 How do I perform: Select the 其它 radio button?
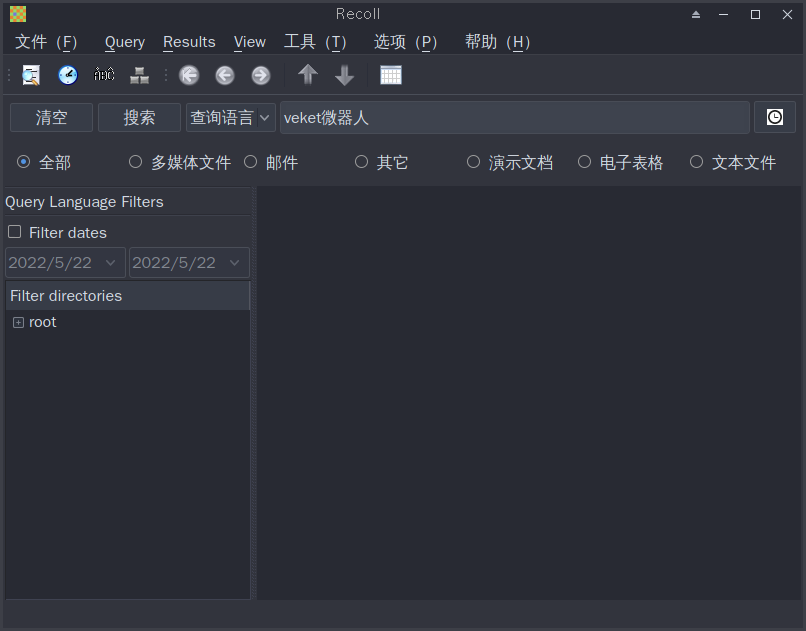pos(361,162)
